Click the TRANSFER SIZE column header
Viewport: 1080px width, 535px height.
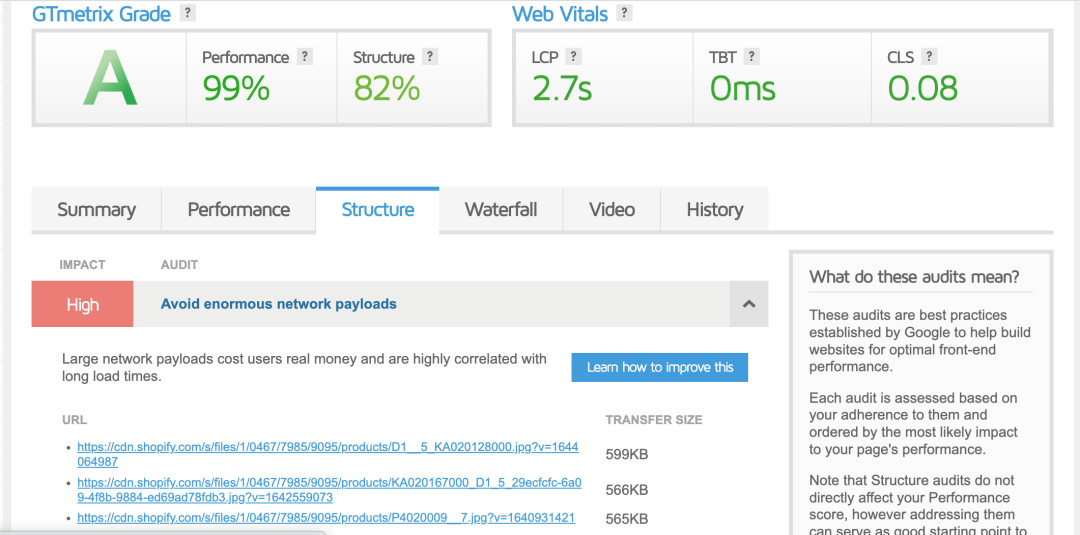tap(654, 420)
